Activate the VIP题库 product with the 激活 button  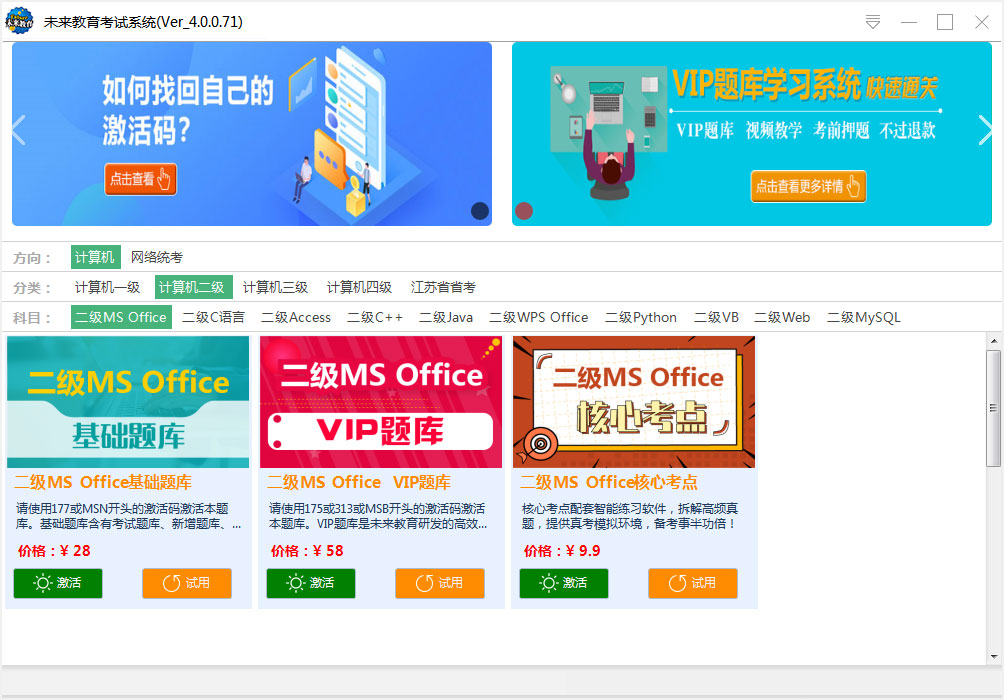coord(311,583)
